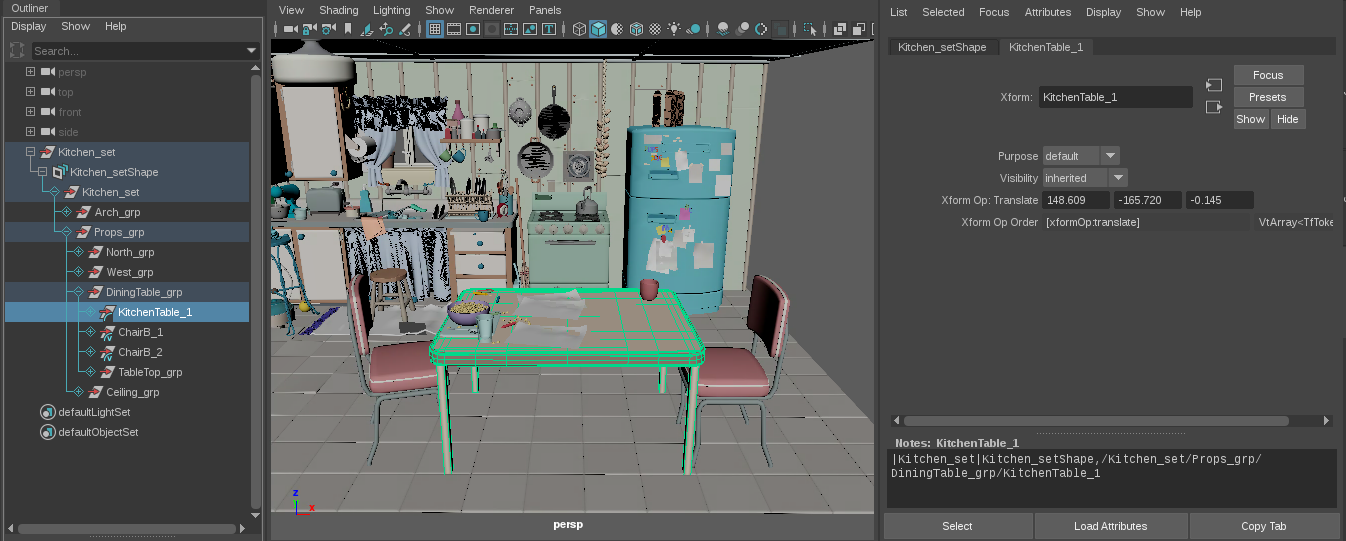
Task: Toggle the Depth of Field icon
Action: point(781,29)
